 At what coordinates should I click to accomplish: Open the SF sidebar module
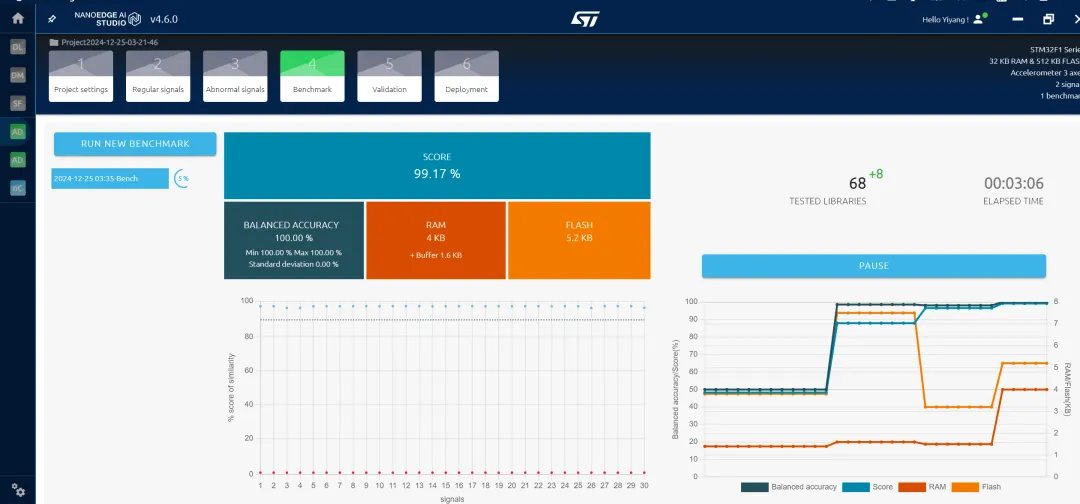17,103
